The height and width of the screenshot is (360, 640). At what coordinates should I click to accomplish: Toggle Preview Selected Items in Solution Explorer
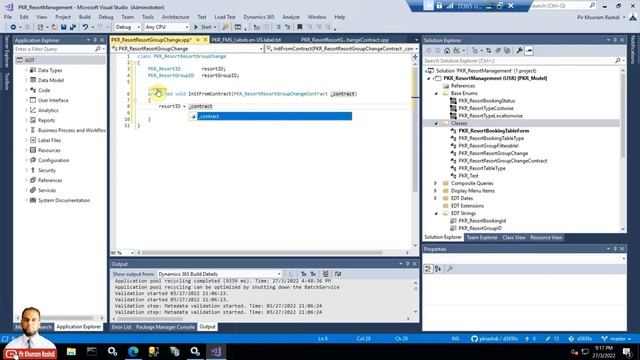coord(529,51)
